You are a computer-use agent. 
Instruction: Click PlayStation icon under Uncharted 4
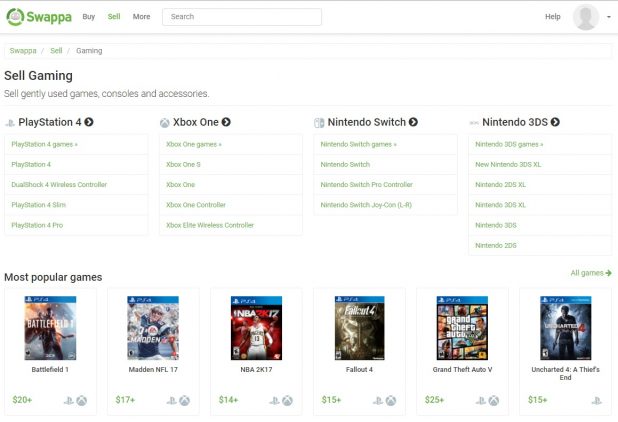click(x=596, y=401)
